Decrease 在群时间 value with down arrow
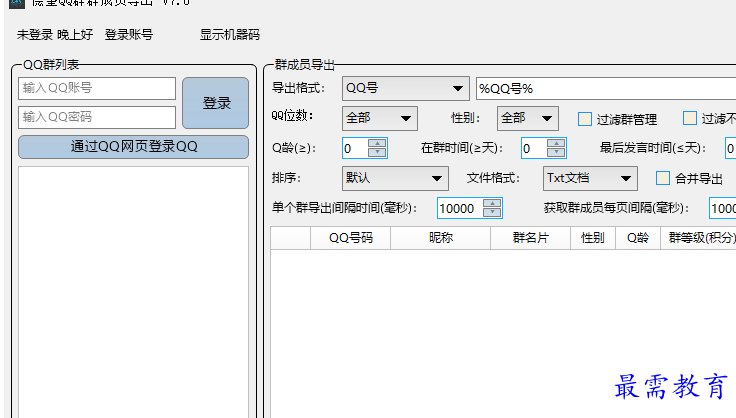This screenshot has height=418, width=736. (556, 152)
